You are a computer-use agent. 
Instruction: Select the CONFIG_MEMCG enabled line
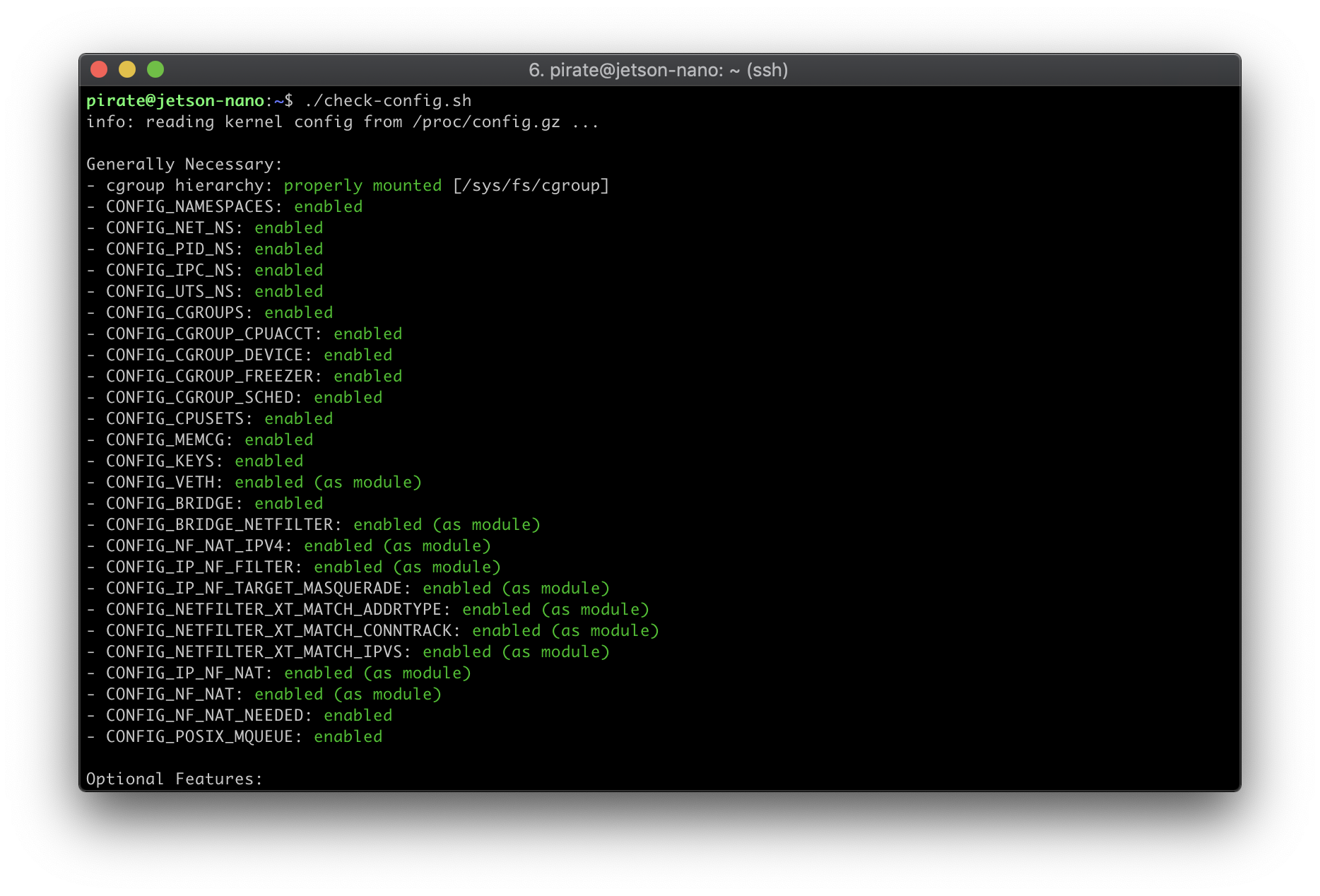(x=199, y=439)
